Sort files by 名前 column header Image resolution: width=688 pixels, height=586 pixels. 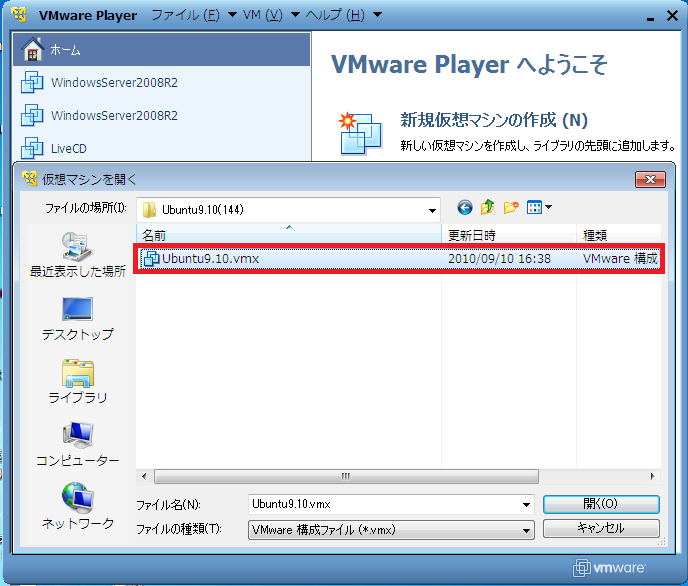point(288,235)
